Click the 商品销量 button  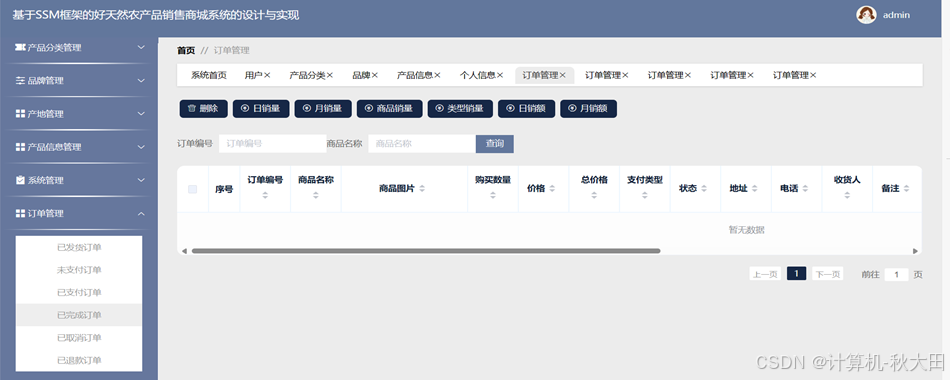coord(390,108)
